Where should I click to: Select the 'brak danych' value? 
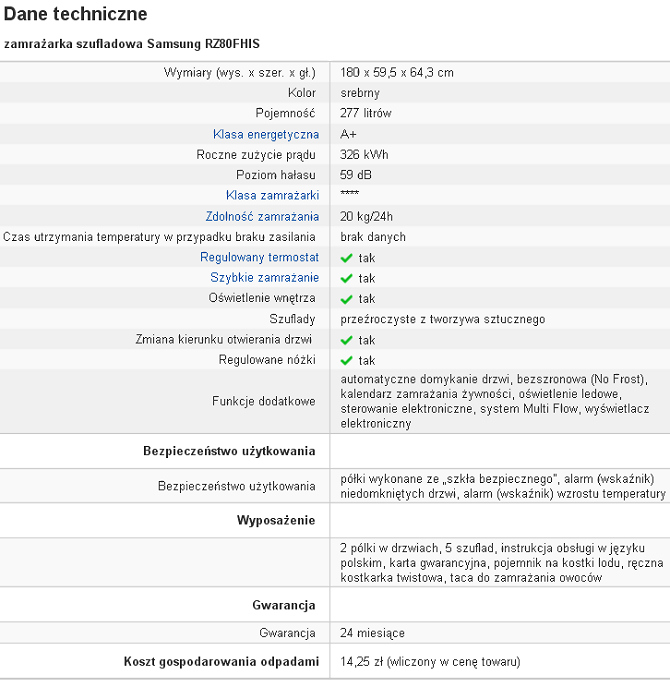coord(373,237)
